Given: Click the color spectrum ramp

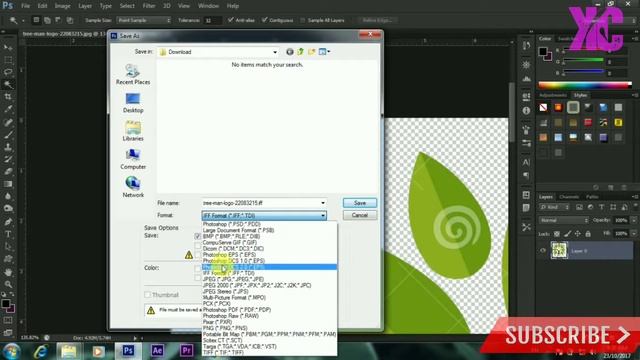Looking at the screenshot, I should pyautogui.click(x=585, y=85).
